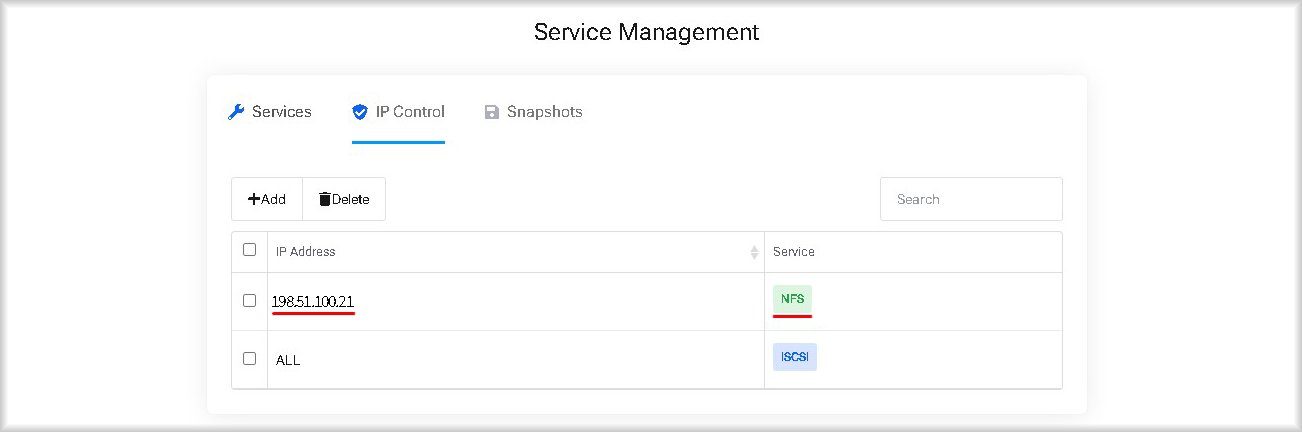Click the trash can Delete icon
1302x432 pixels.
[x=325, y=199]
